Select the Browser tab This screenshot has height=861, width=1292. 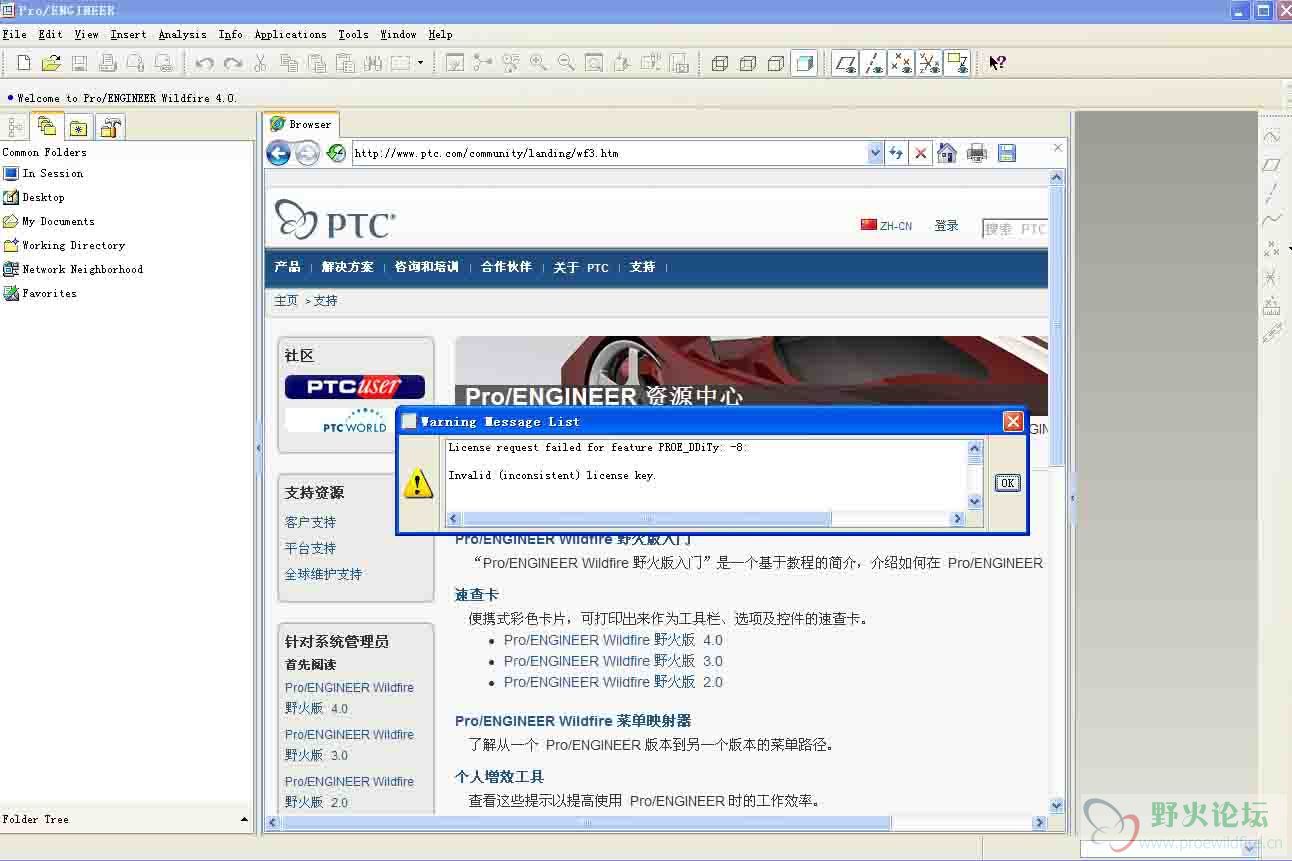pyautogui.click(x=302, y=124)
